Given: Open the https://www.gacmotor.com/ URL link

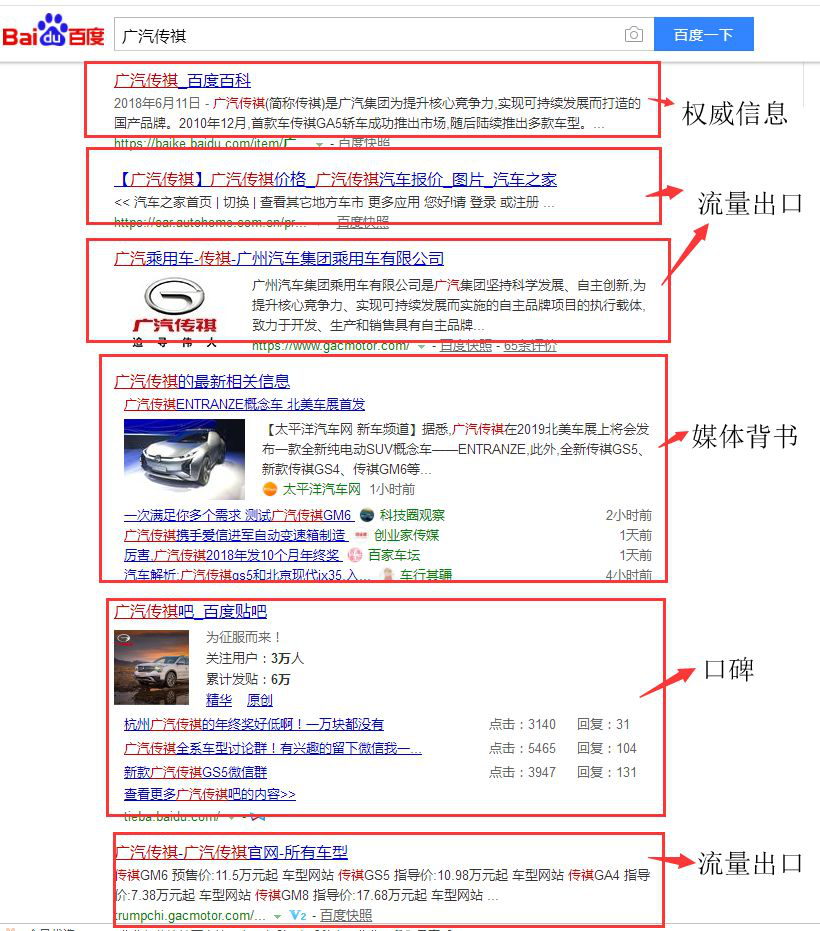Looking at the screenshot, I should point(330,346).
